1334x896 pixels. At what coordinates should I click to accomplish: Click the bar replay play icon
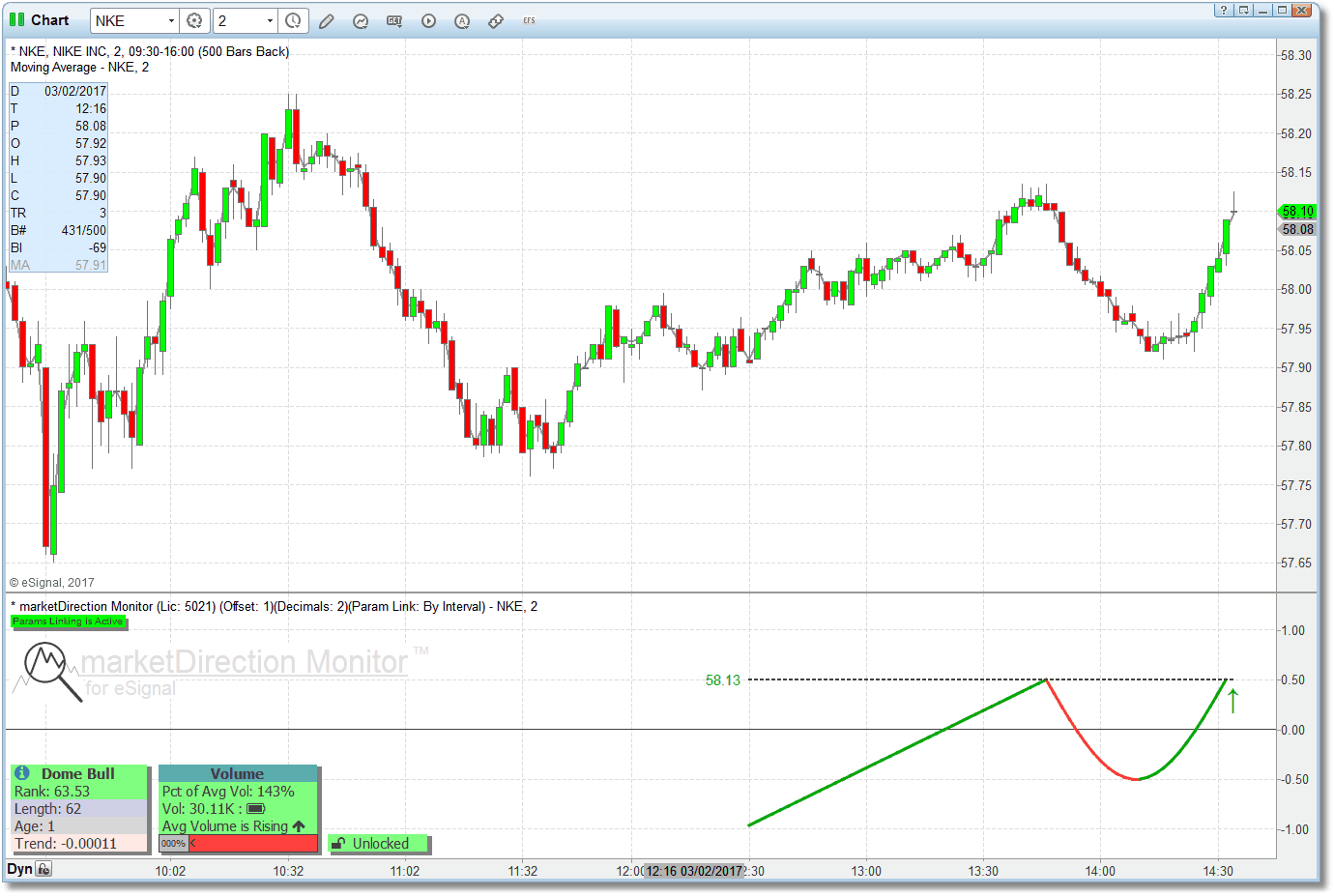(428, 21)
